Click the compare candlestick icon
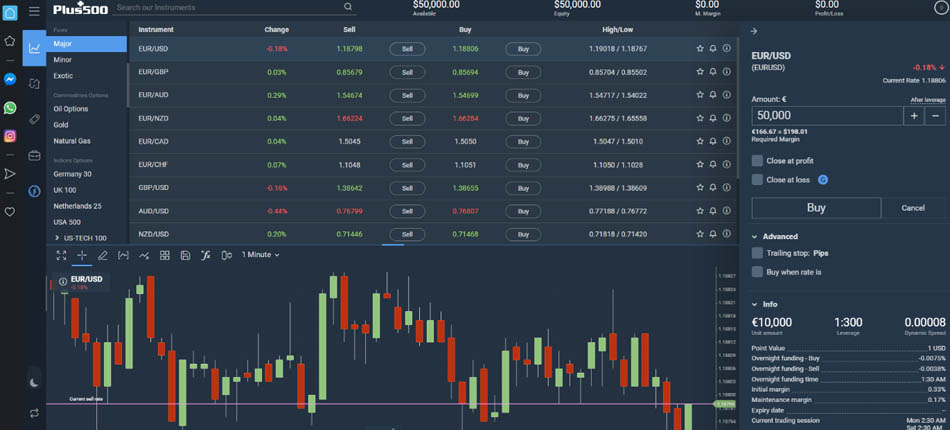 227,256
